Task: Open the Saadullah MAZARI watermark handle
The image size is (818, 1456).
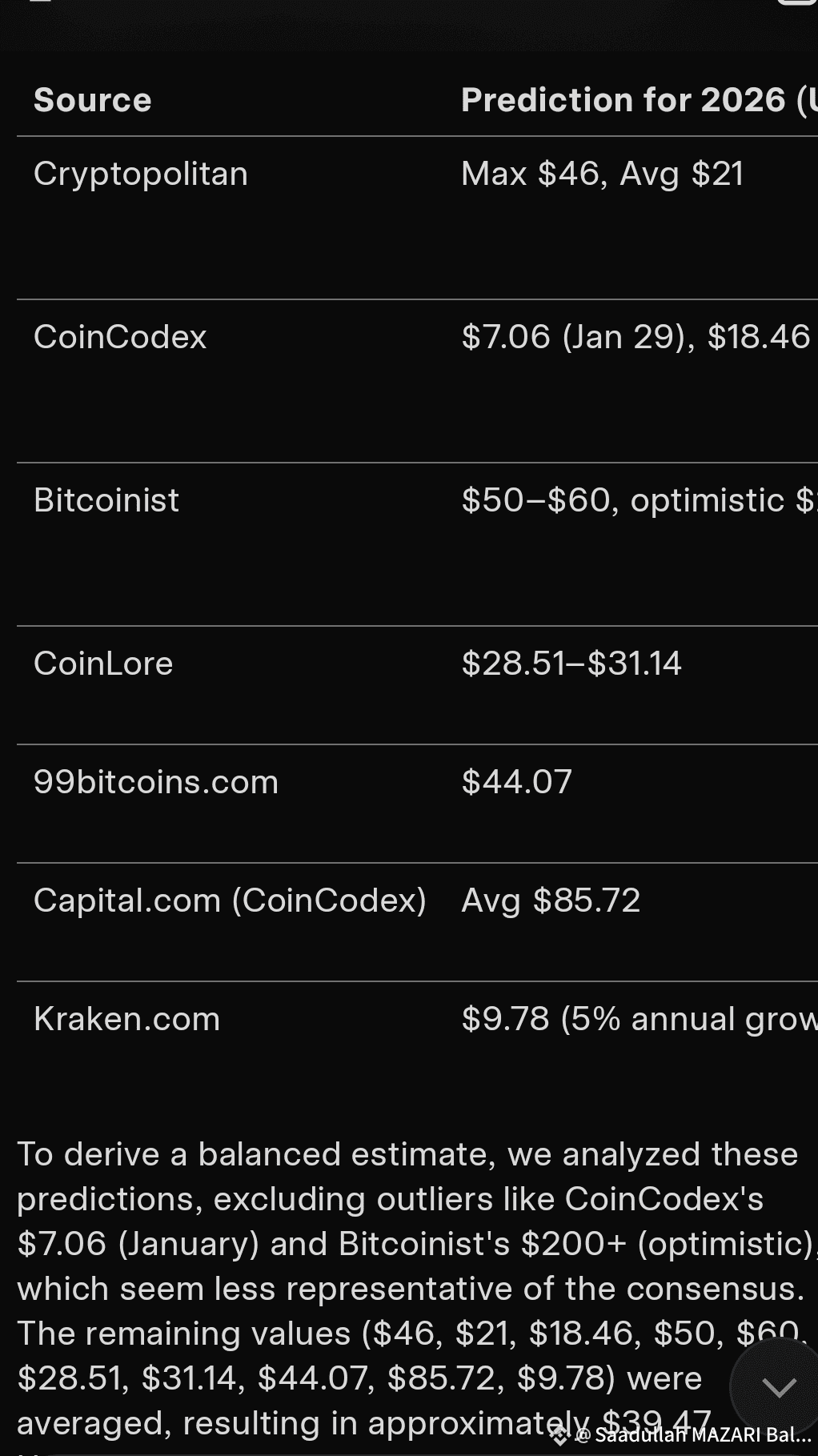Action: [x=696, y=1435]
